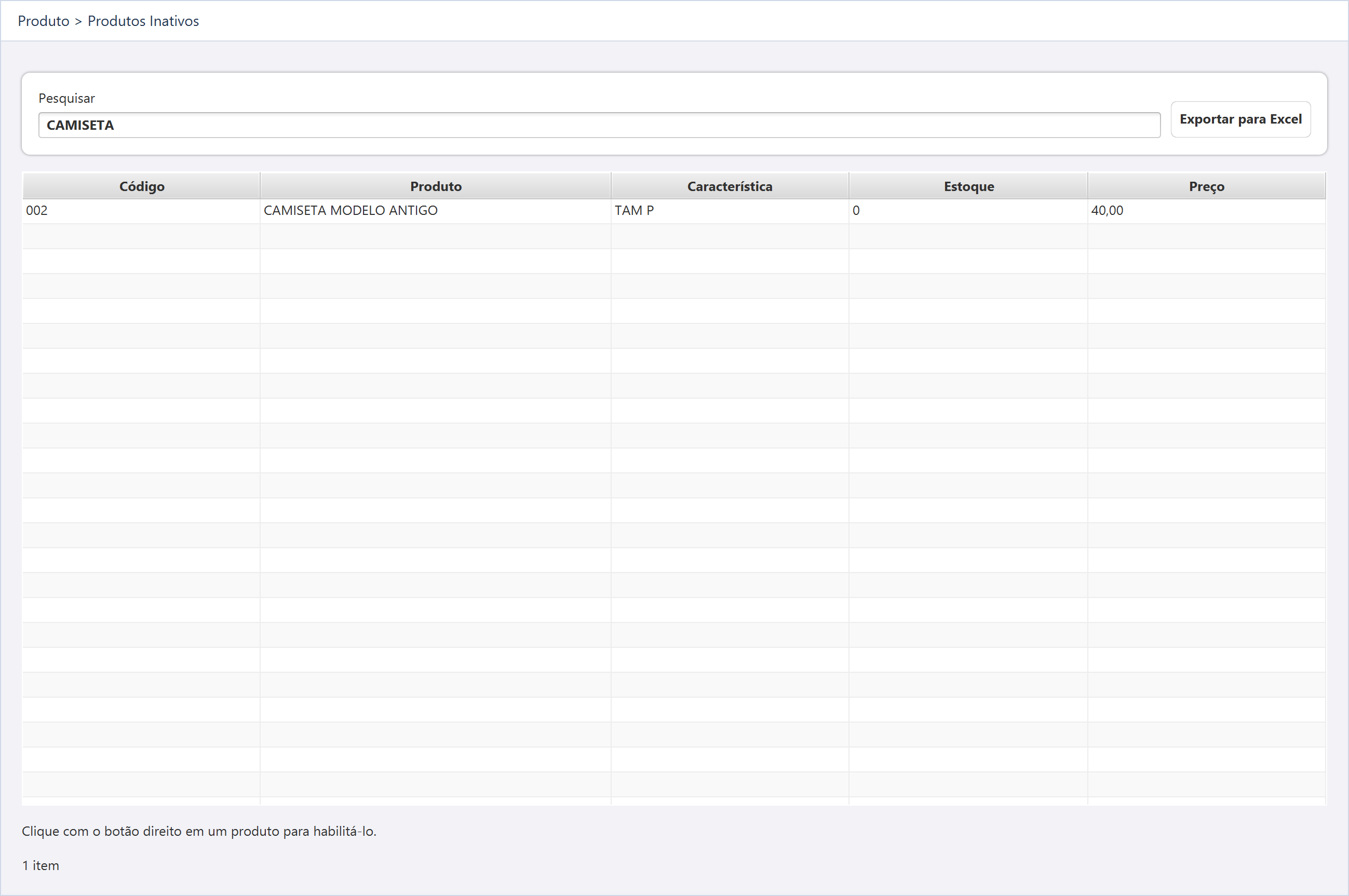Click the Característica column header
Viewport: 1349px width, 896px height.
(x=730, y=186)
